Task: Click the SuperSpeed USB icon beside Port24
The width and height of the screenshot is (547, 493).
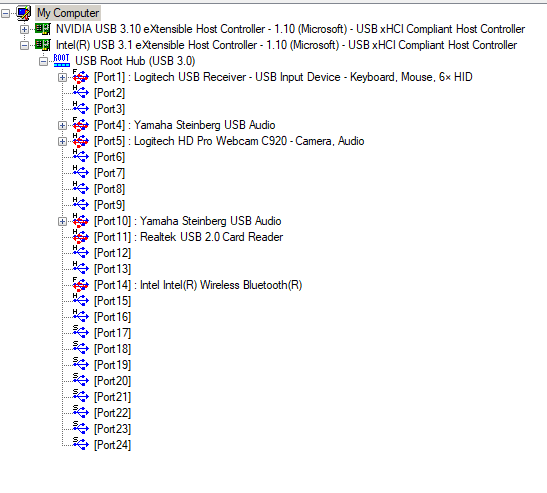Action: click(x=81, y=444)
